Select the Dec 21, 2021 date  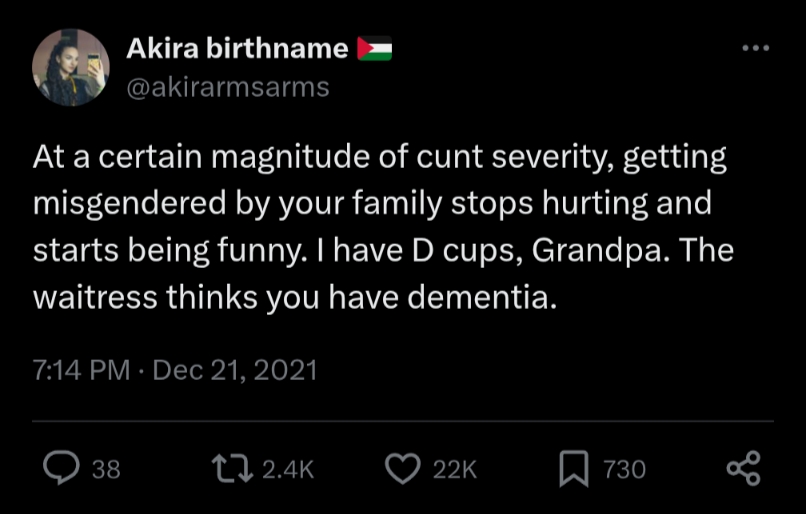[234, 371]
